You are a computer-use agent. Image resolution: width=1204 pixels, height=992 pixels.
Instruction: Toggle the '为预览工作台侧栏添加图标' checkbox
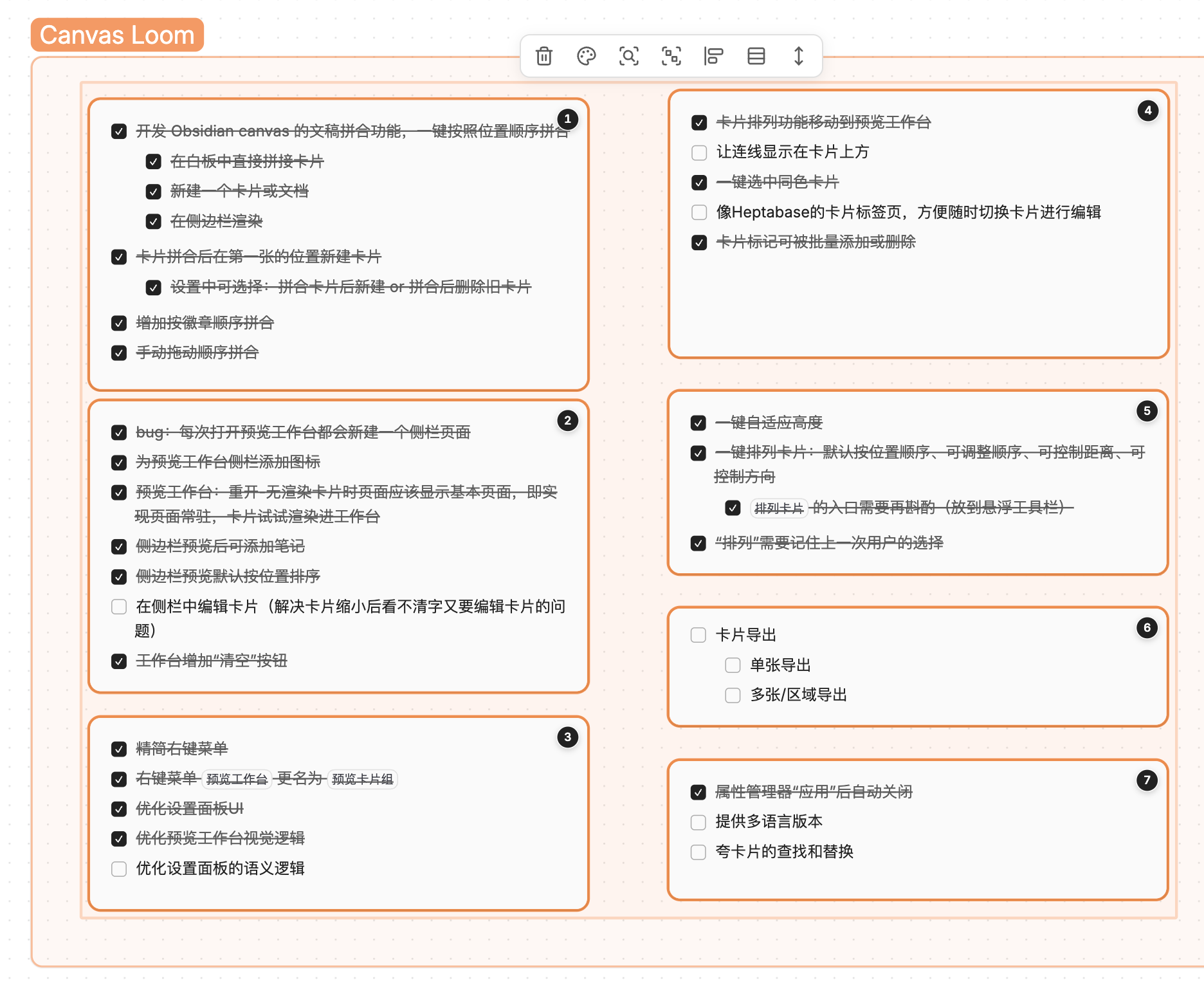point(119,463)
